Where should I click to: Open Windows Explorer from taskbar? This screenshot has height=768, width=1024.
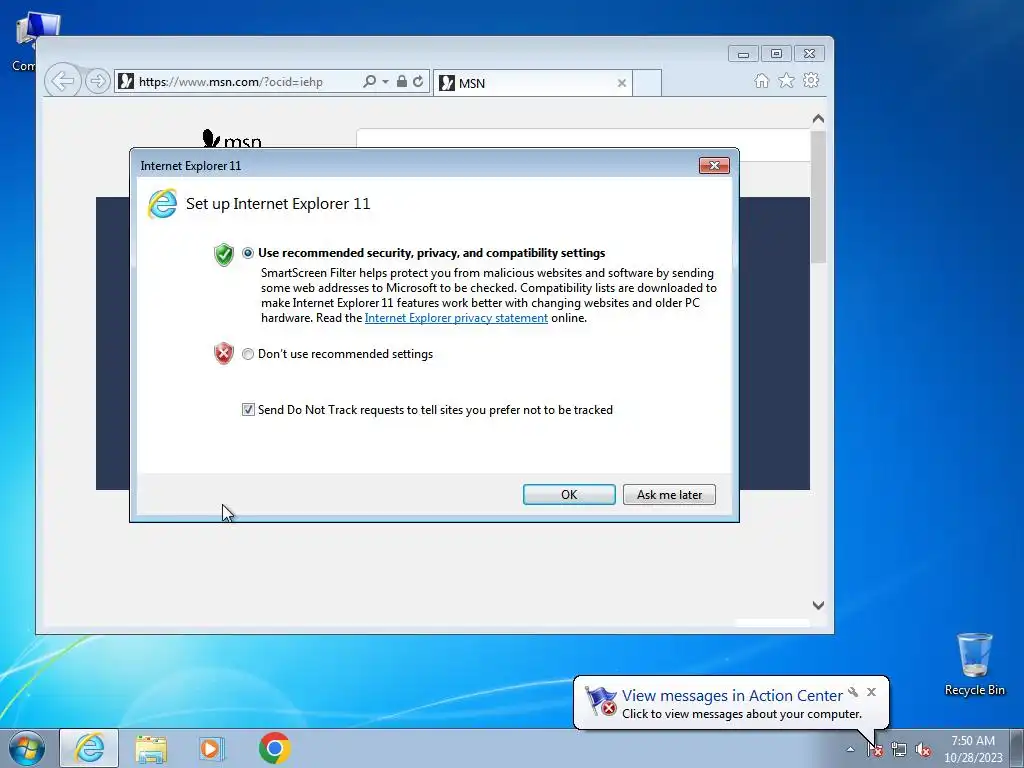pos(151,748)
